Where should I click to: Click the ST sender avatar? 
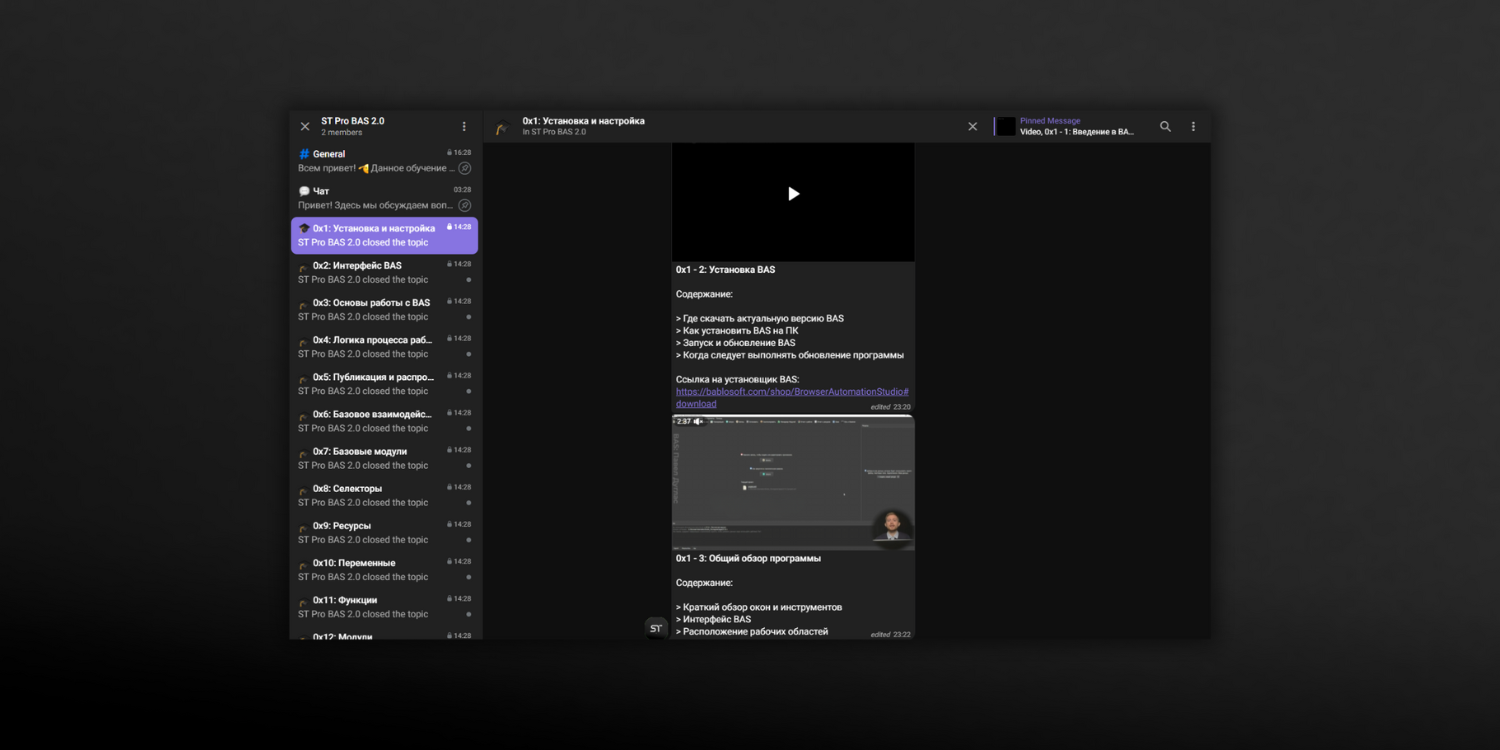[656, 628]
